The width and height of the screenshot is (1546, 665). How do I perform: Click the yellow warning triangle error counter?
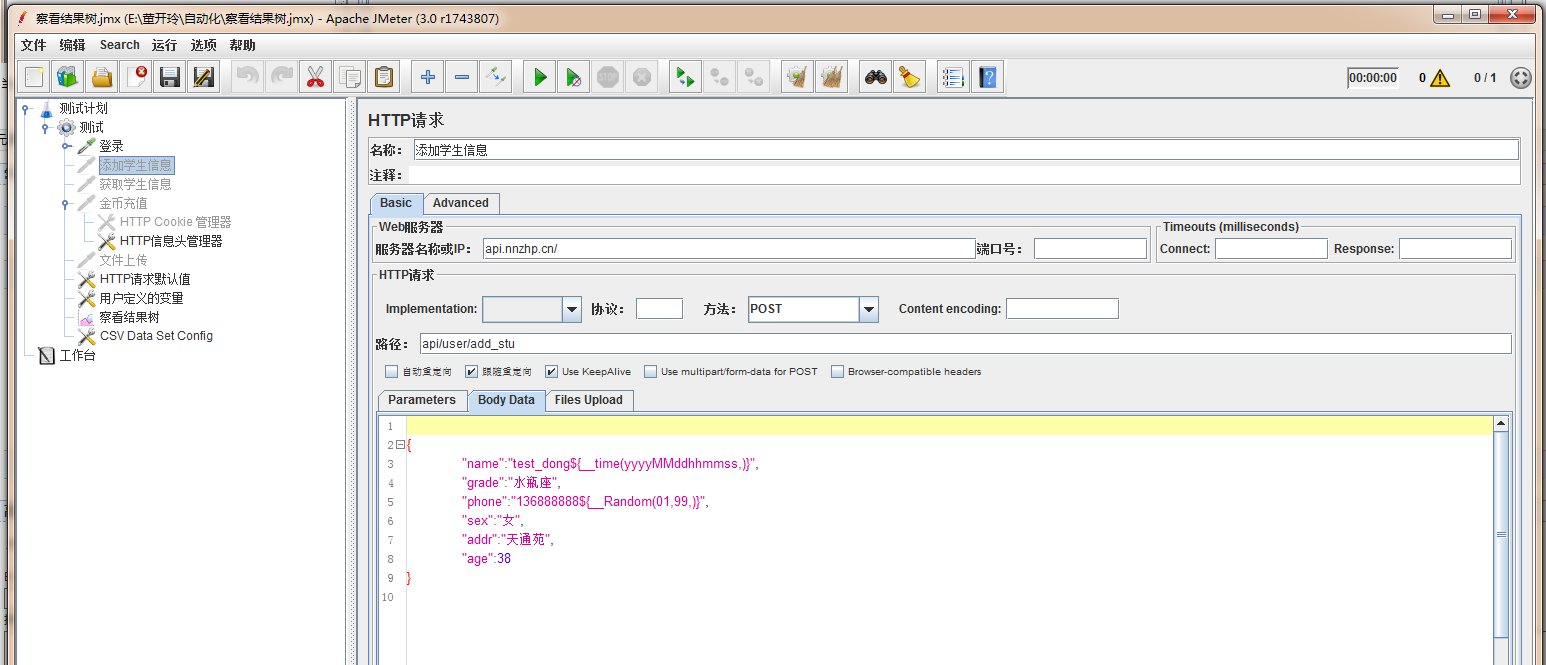coord(1440,78)
